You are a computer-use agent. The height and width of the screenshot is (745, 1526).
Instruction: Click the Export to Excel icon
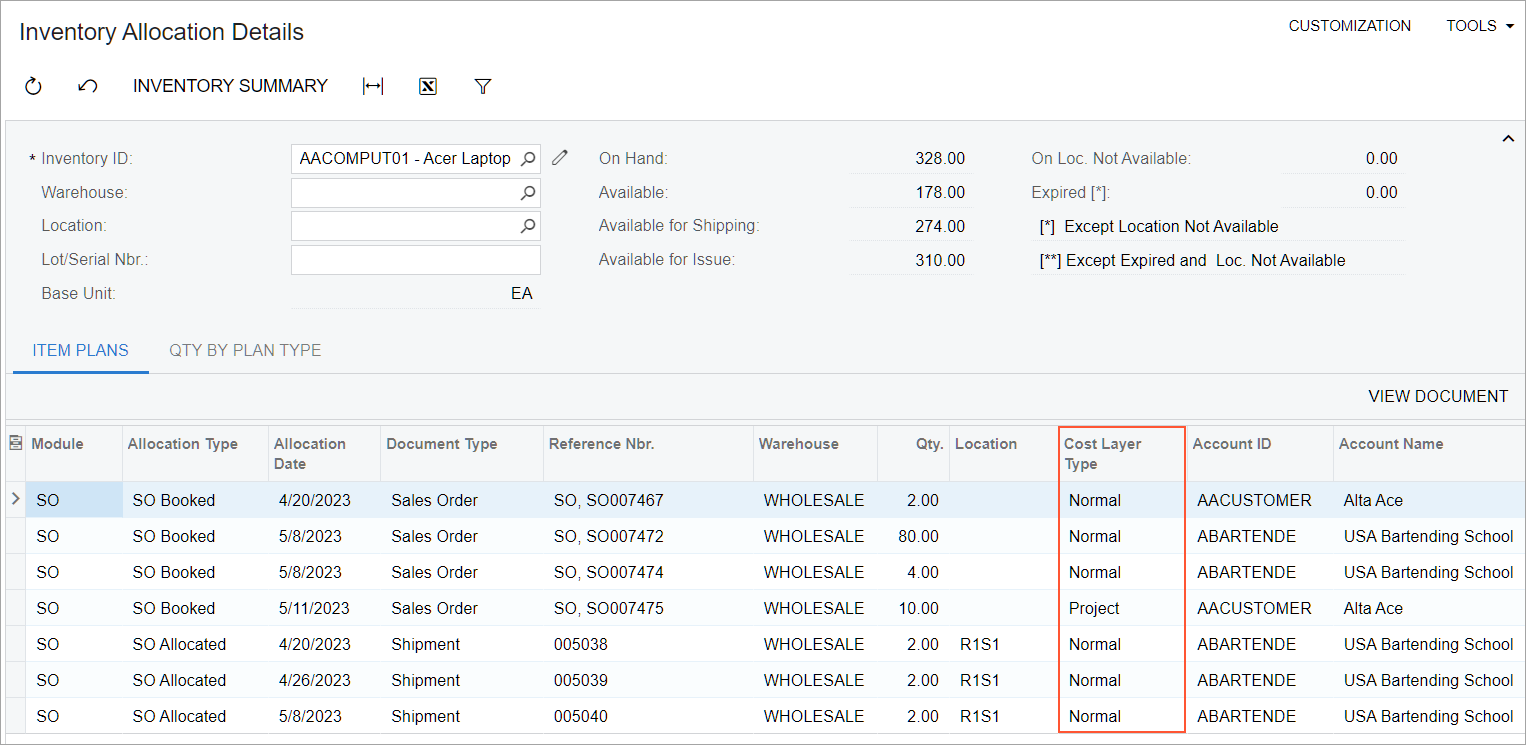428,86
